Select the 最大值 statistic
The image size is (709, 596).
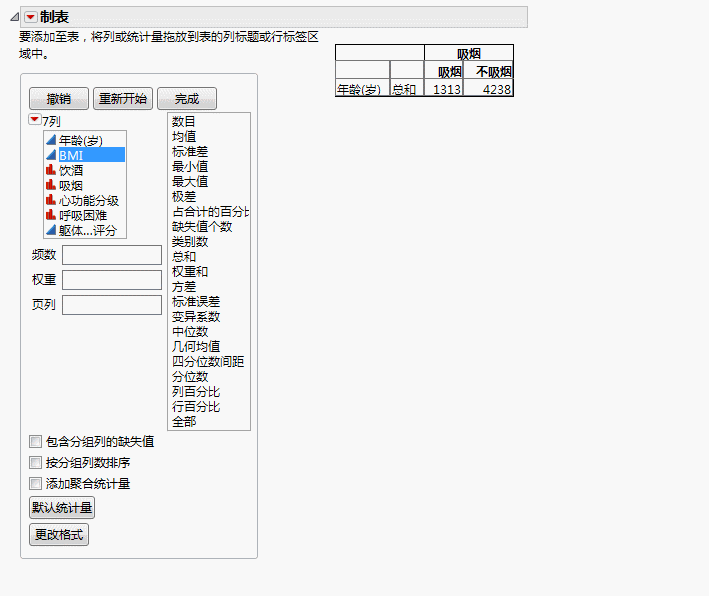pyautogui.click(x=190, y=181)
